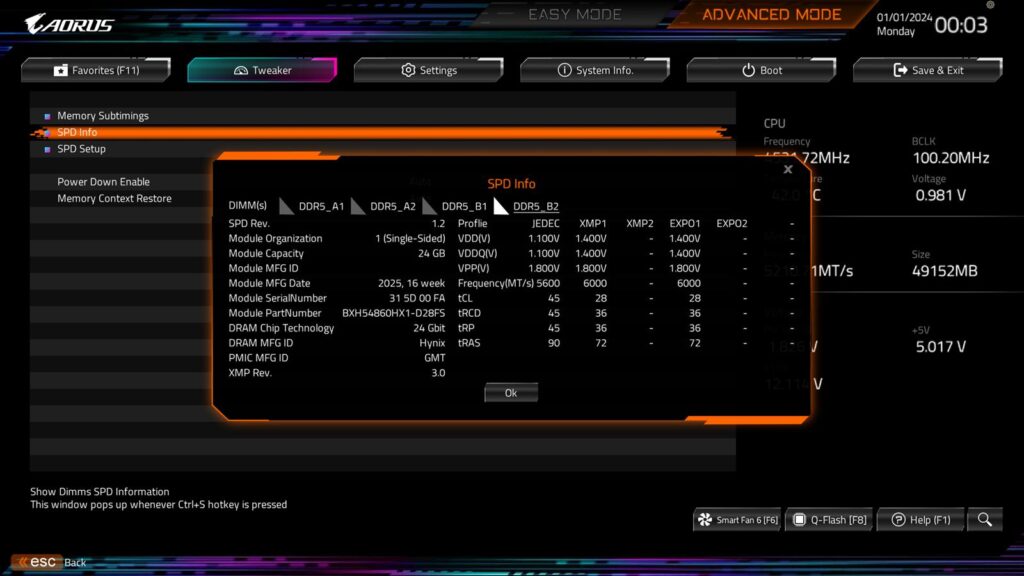This screenshot has width=1024, height=576.
Task: Open the Settings tab
Action: (x=429, y=70)
